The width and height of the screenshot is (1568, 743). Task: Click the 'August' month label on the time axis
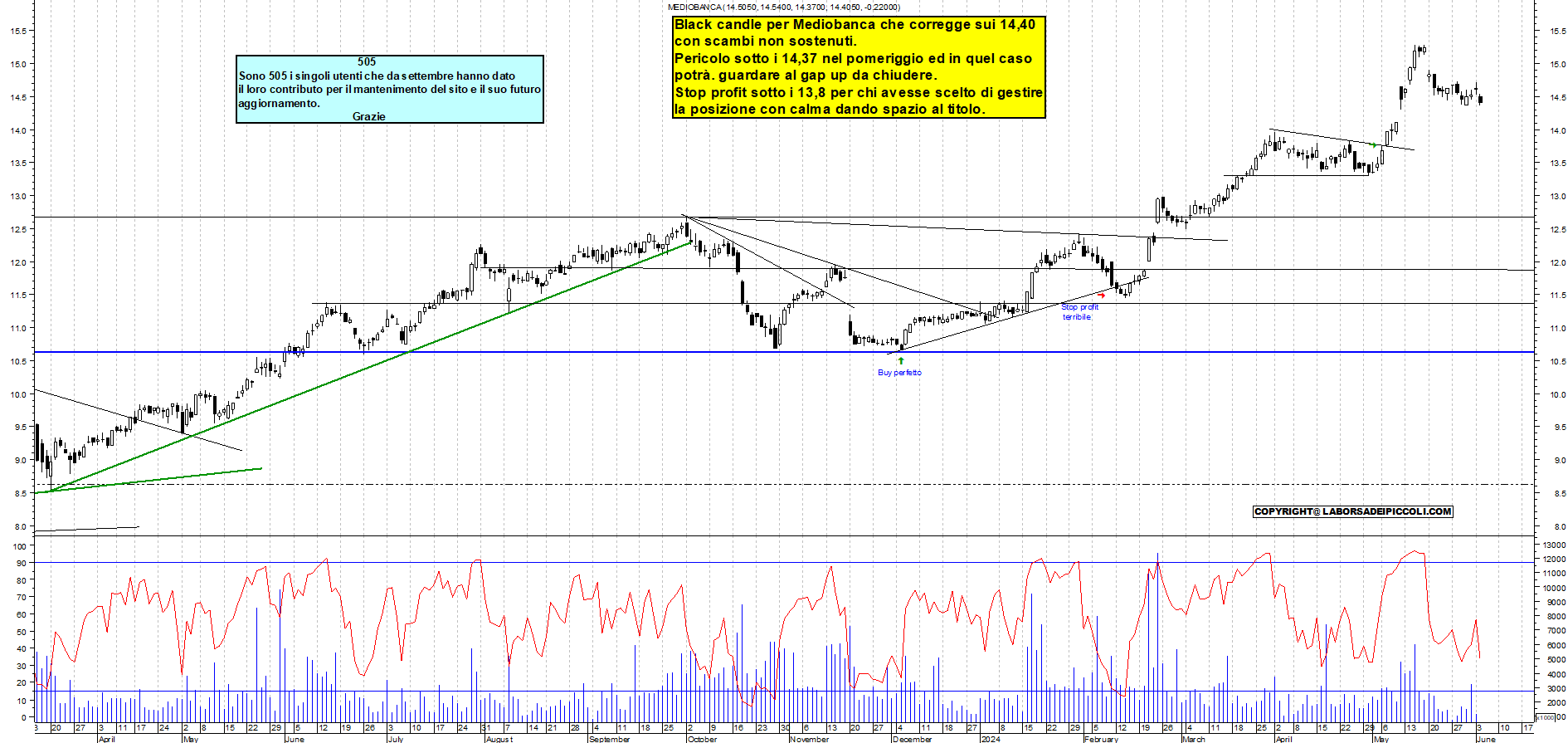[499, 739]
